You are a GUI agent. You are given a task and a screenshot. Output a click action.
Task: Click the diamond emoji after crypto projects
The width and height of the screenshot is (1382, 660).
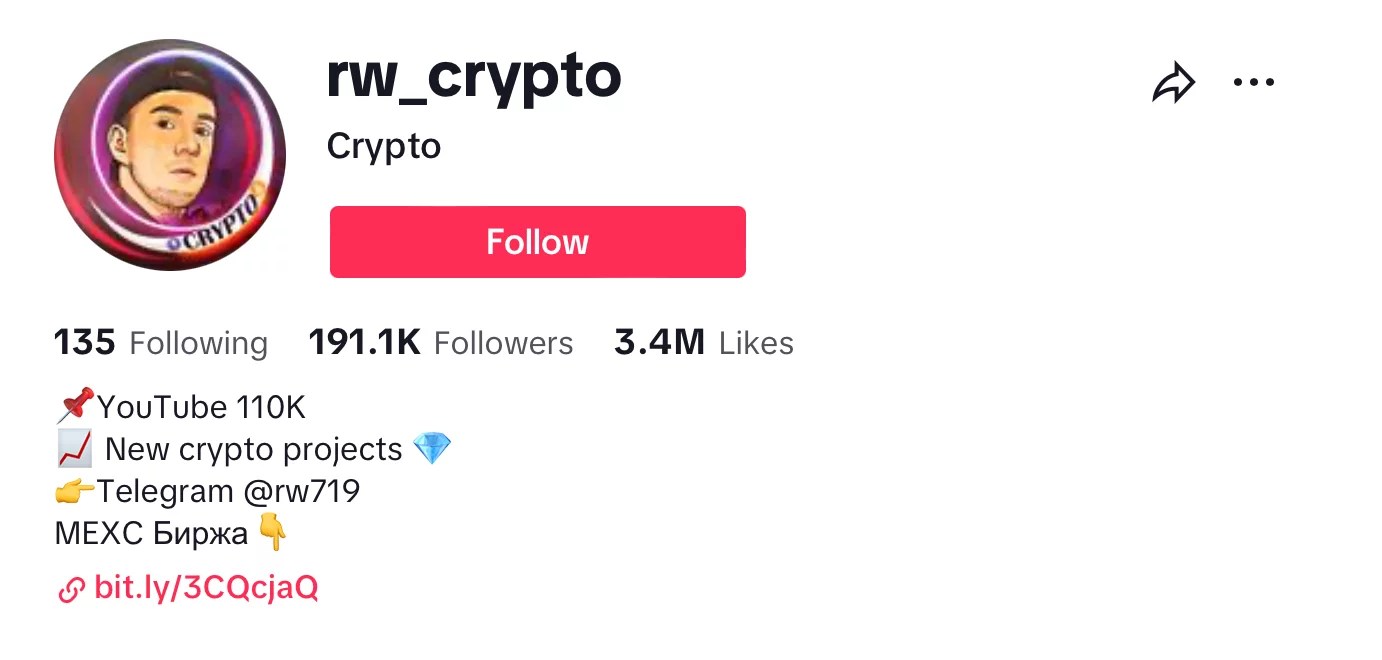(434, 448)
